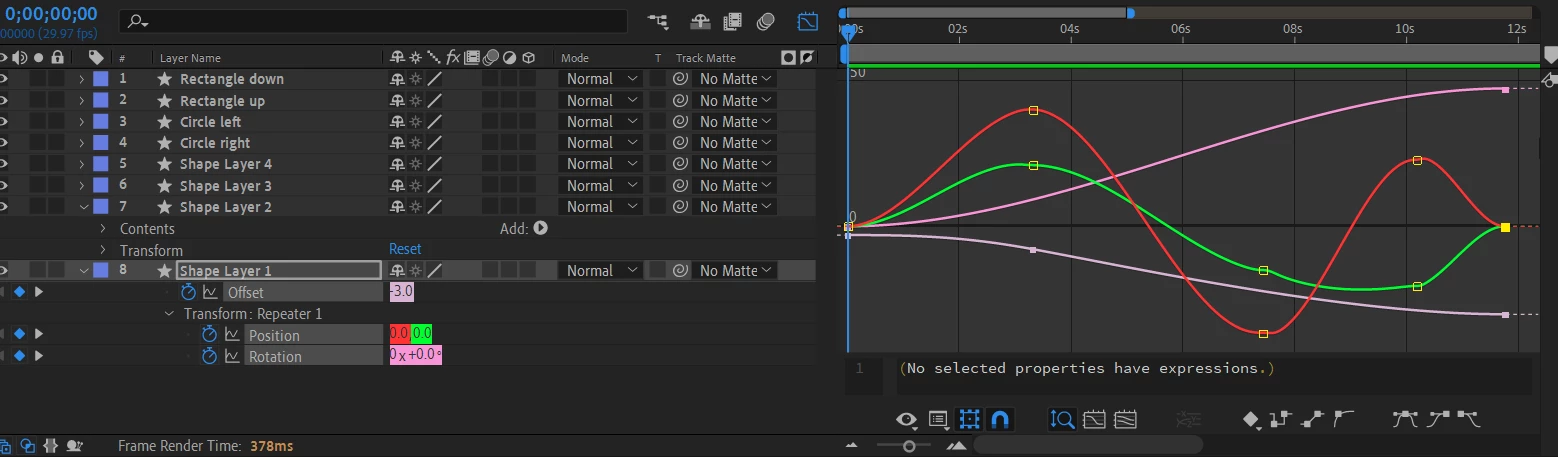
Task: Hide the Rectangle down layer
Action: click(4, 78)
